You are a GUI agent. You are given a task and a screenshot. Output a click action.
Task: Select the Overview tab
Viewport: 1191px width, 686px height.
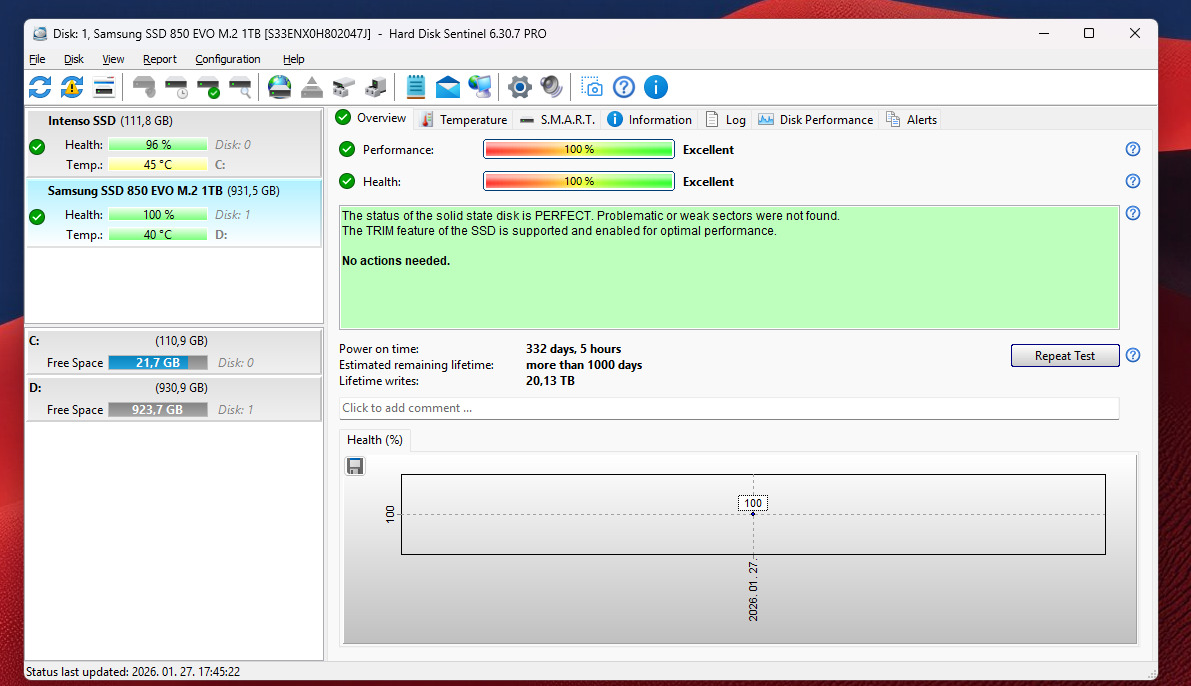tap(372, 118)
